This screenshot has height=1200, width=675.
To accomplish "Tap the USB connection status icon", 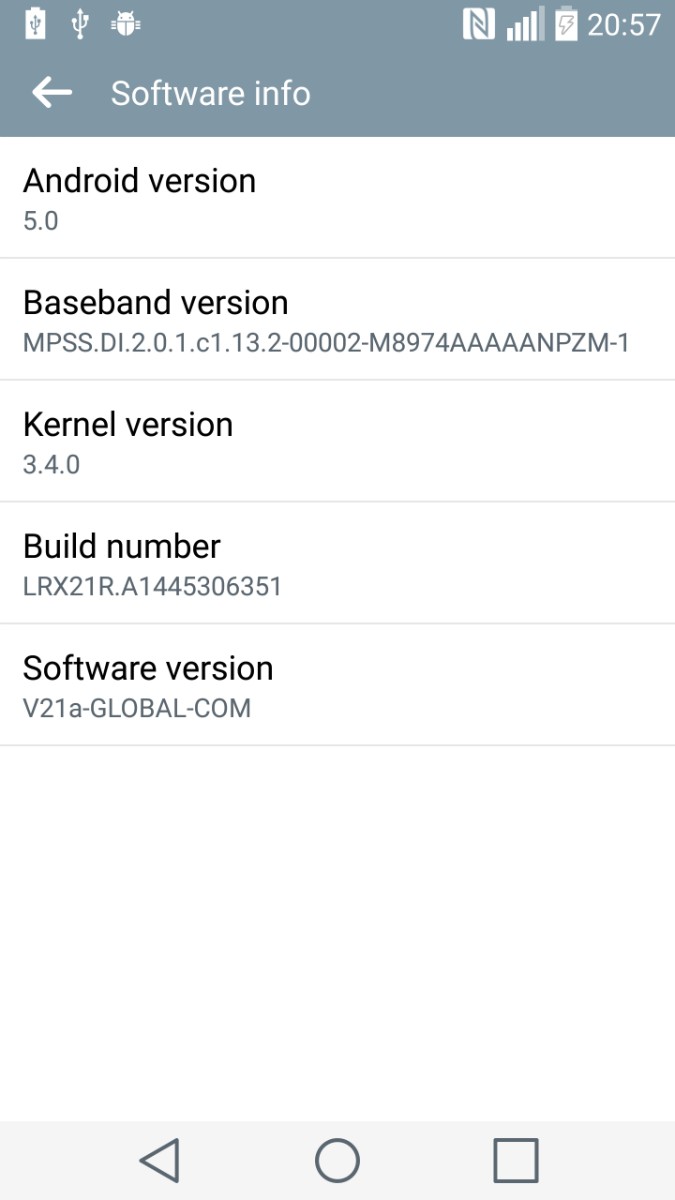I will point(81,24).
